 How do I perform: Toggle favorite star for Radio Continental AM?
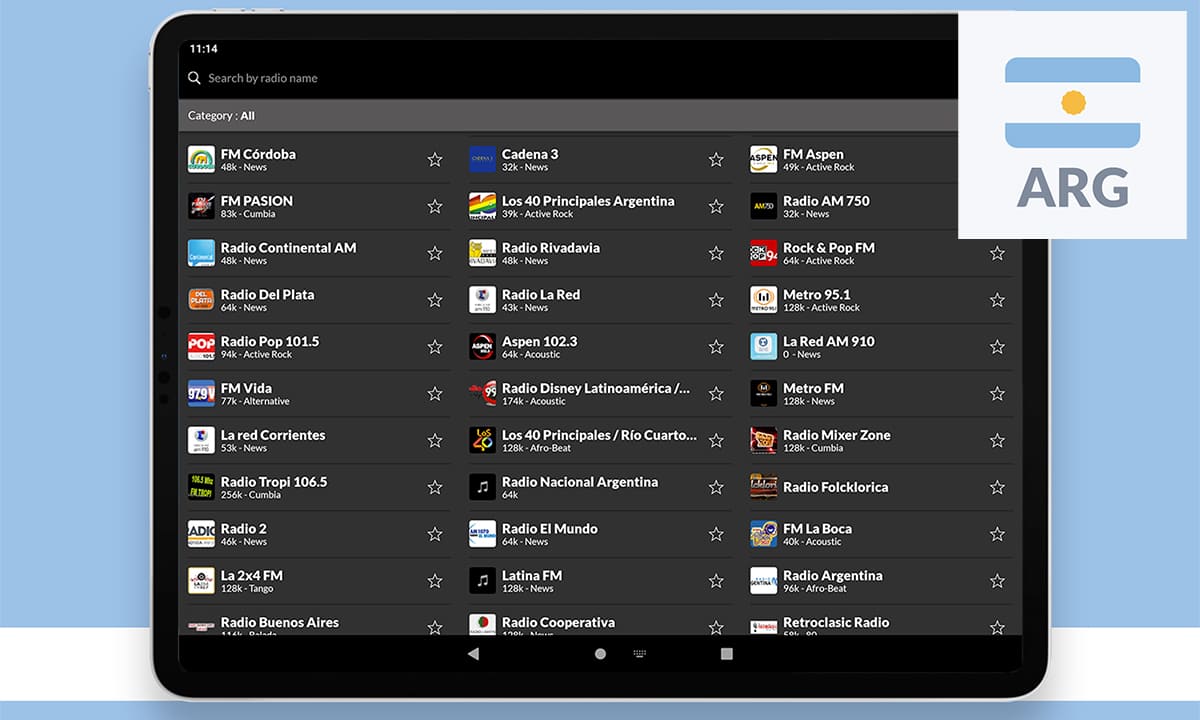click(x=435, y=254)
